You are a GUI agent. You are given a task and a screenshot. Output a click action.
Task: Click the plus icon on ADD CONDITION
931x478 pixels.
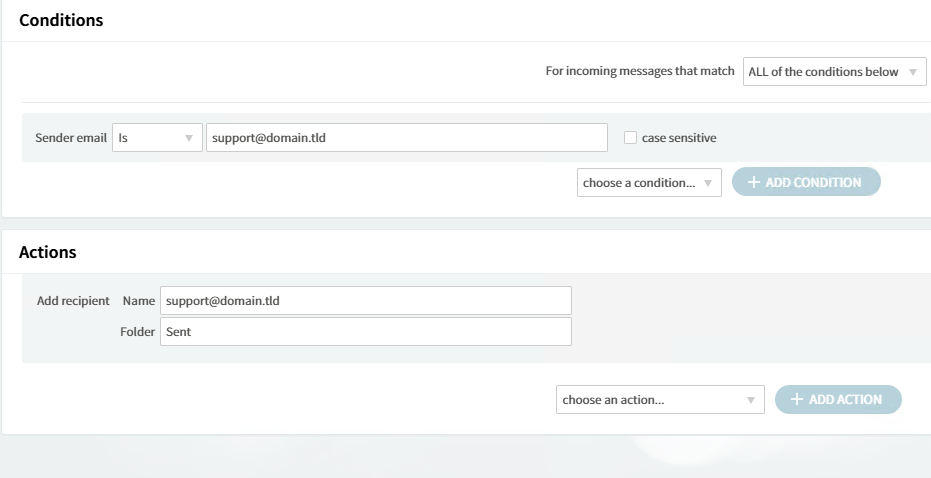pos(753,183)
